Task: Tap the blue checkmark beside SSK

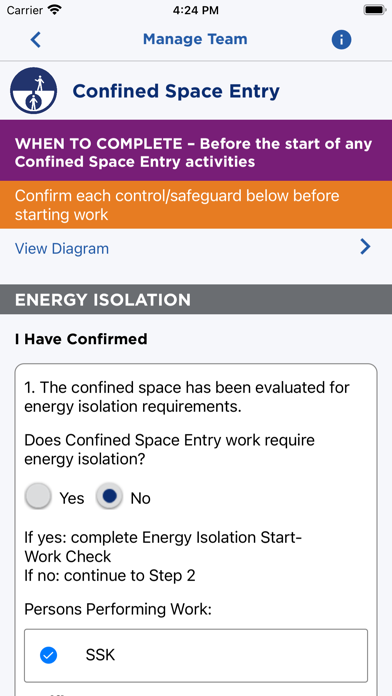Action: click(x=48, y=655)
